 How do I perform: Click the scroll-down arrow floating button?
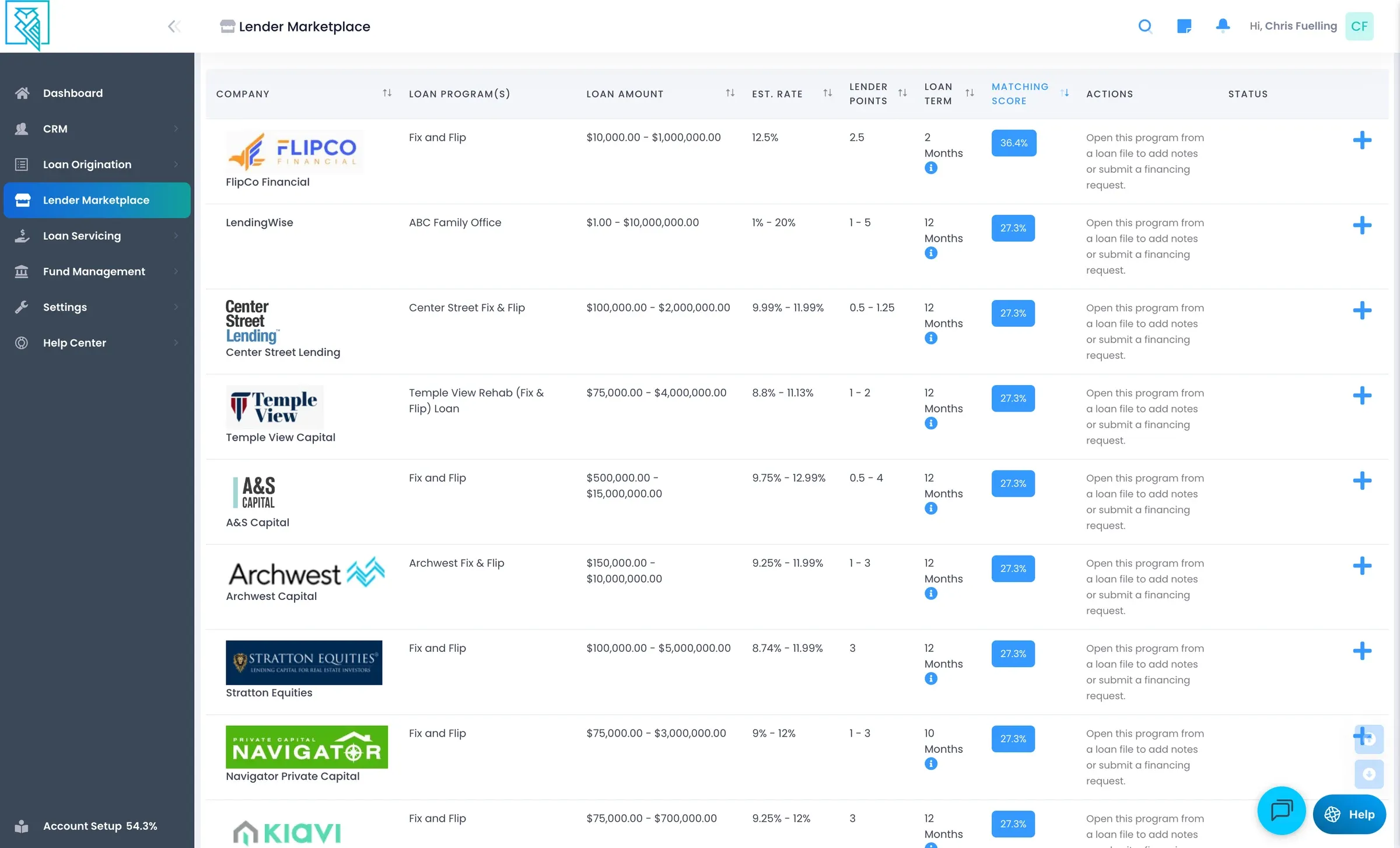pos(1369,774)
